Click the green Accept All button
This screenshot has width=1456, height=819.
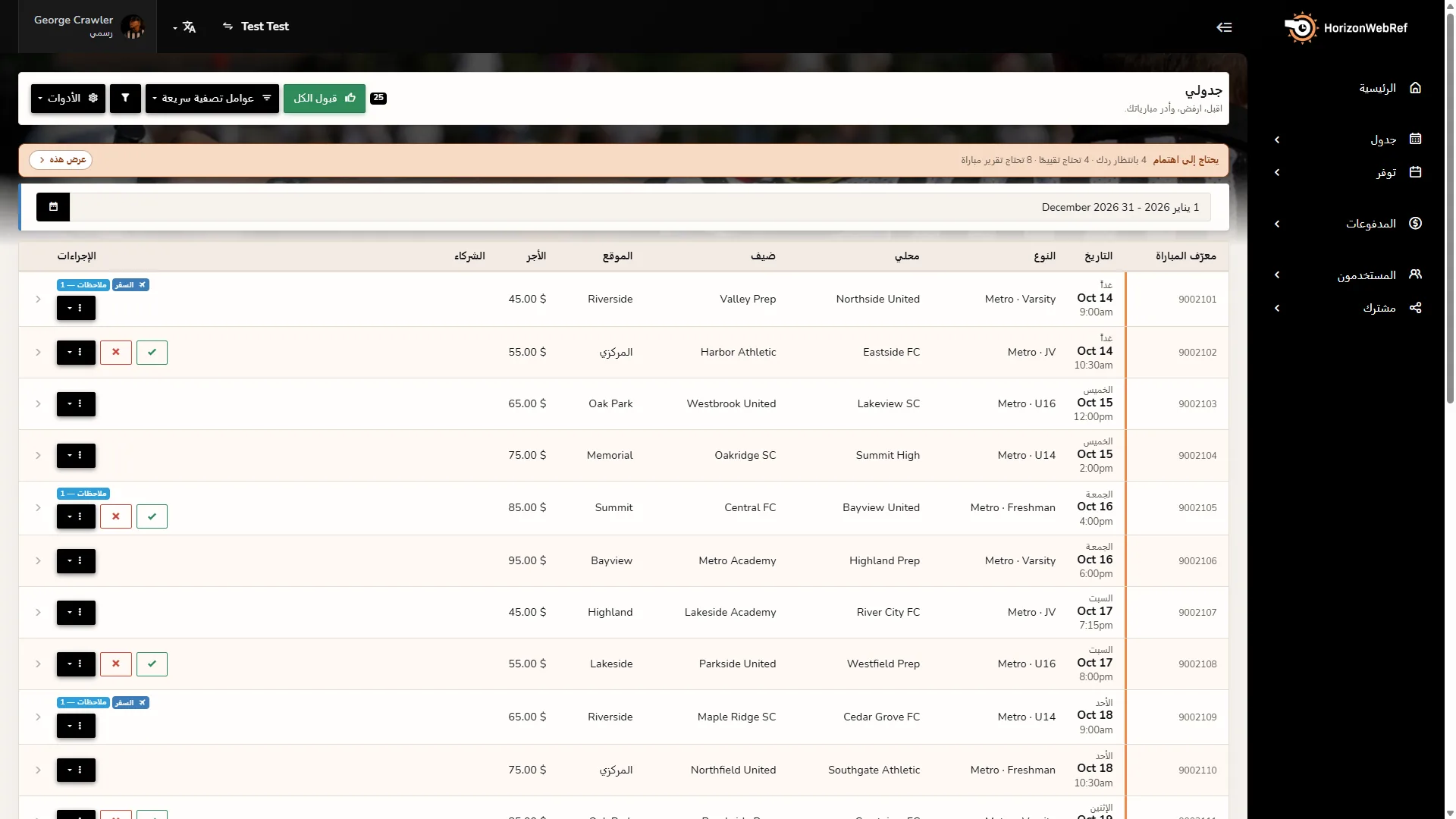click(325, 99)
